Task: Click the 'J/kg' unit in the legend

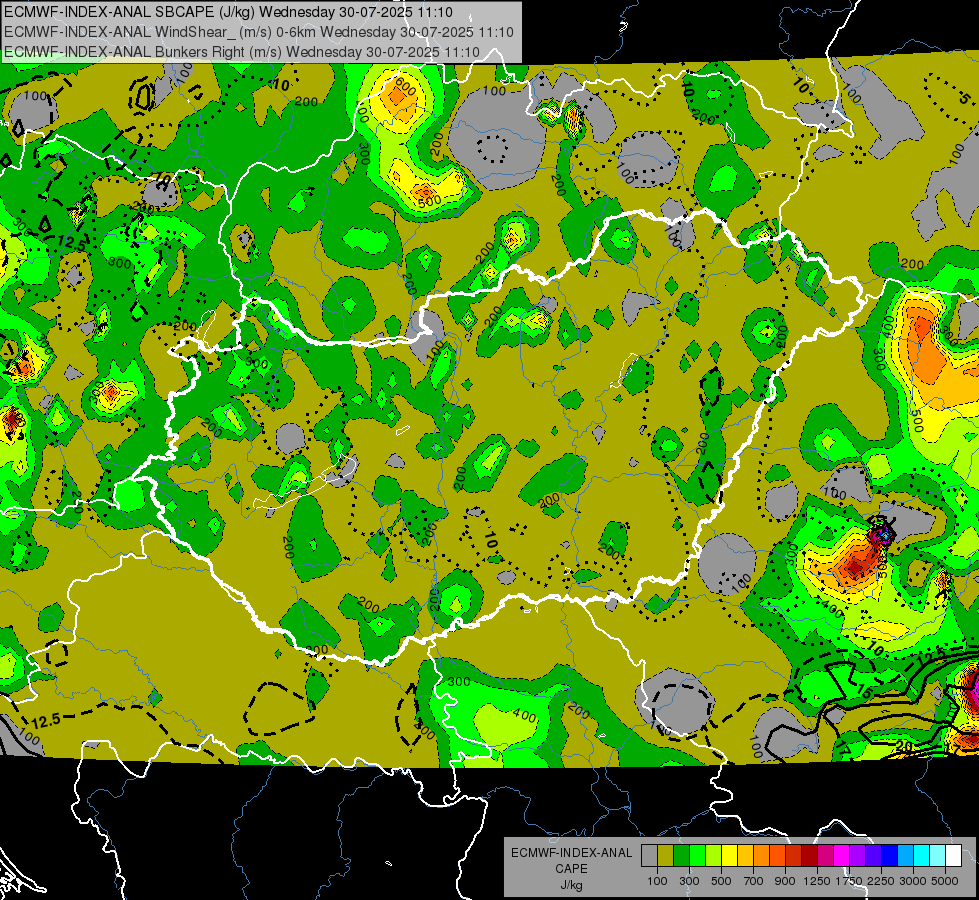Action: point(571,885)
